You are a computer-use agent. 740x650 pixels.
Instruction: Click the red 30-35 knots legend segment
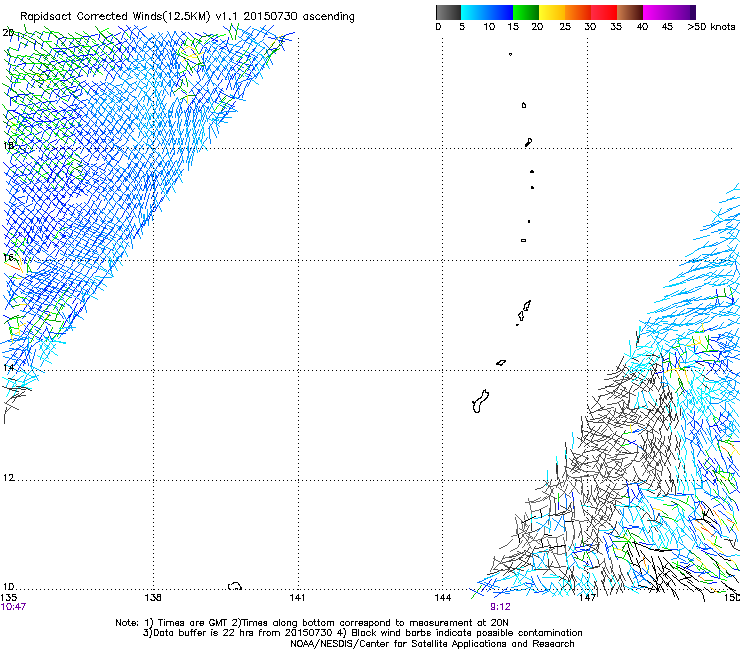pos(604,12)
